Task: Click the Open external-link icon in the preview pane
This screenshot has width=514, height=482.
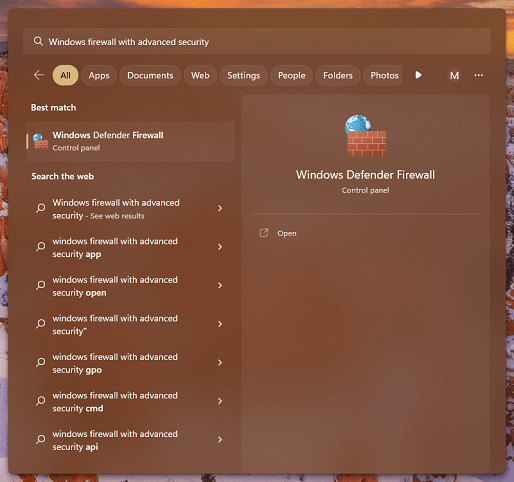Action: [x=264, y=233]
